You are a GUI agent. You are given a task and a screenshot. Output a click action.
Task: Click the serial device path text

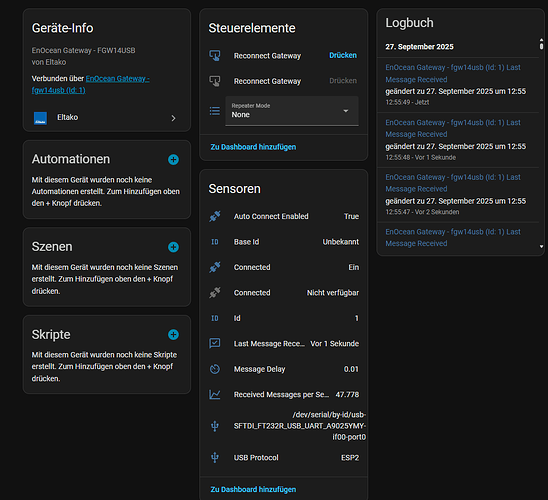(300, 426)
